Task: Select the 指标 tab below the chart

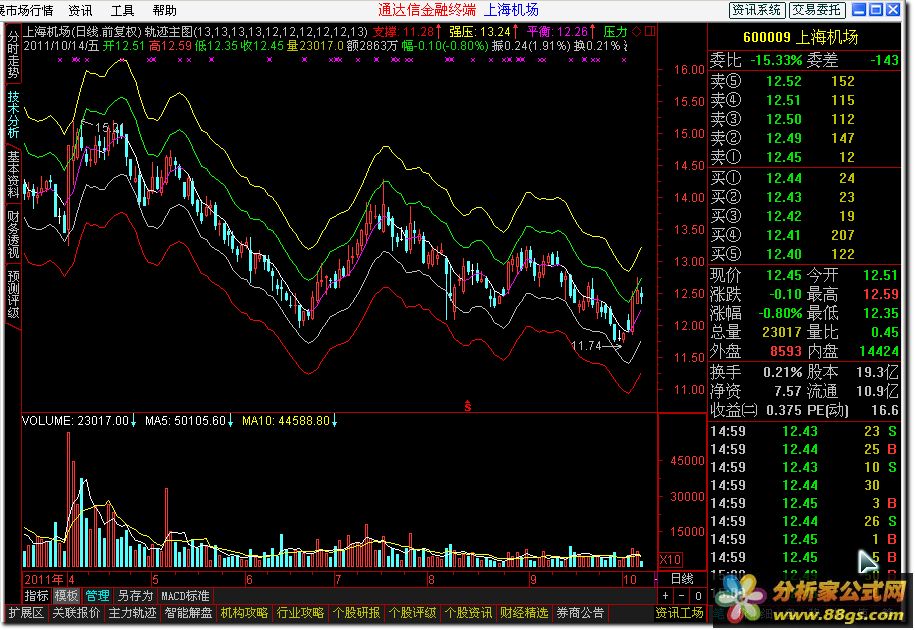Action: click(36, 596)
